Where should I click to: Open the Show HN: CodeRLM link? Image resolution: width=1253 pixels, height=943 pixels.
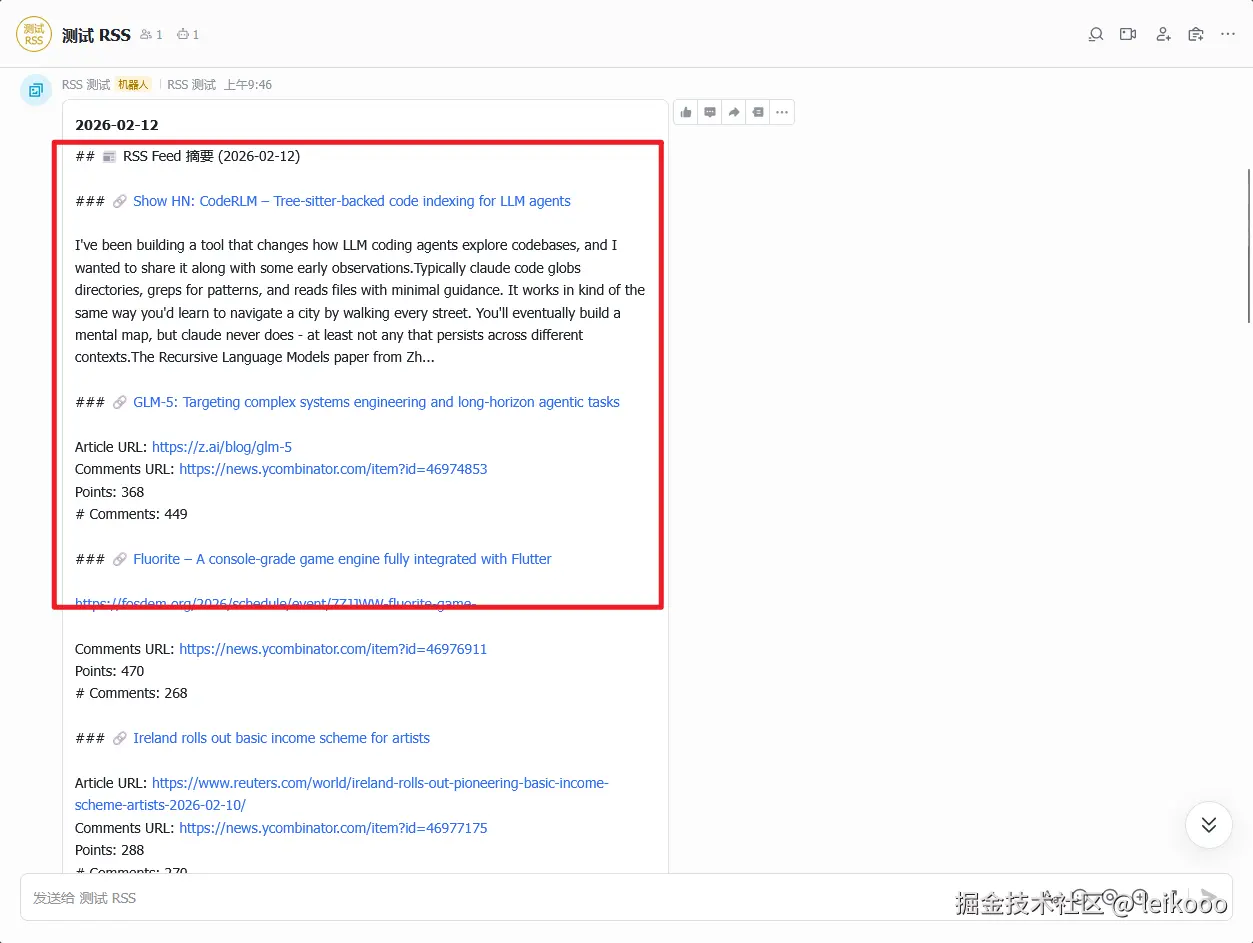click(352, 201)
